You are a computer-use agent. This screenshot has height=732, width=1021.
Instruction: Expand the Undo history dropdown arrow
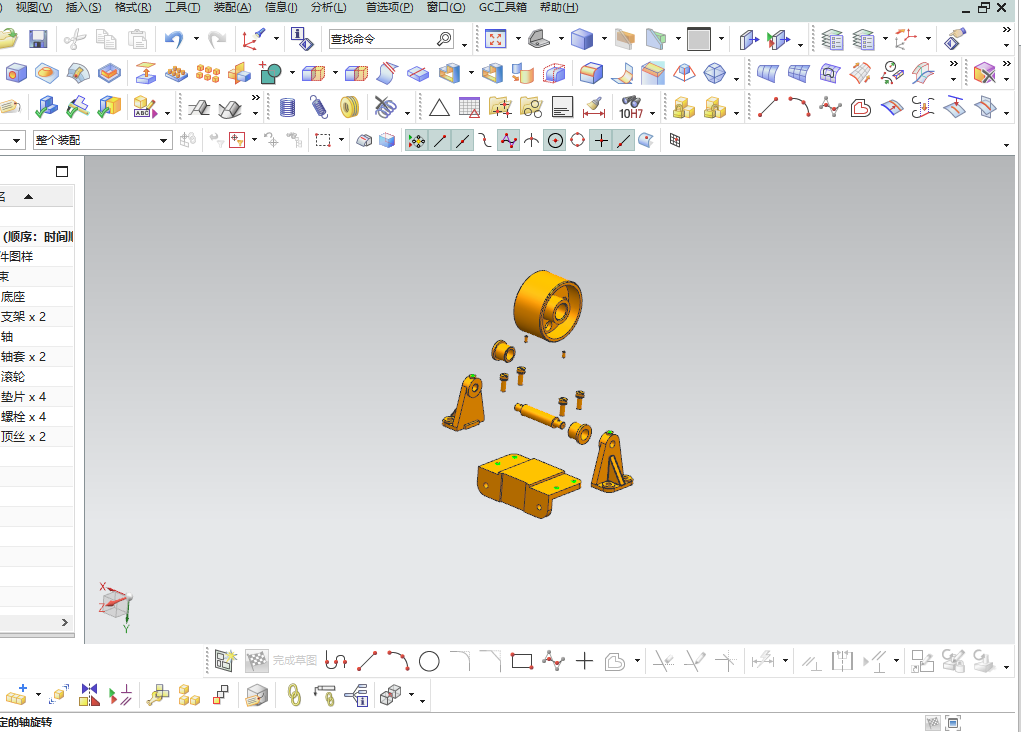pyautogui.click(x=196, y=39)
